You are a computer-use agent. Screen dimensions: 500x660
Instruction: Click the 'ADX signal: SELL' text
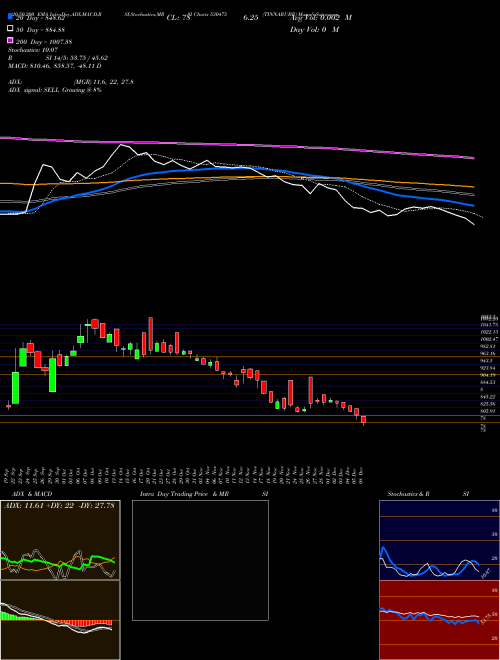pyautogui.click(x=55, y=90)
